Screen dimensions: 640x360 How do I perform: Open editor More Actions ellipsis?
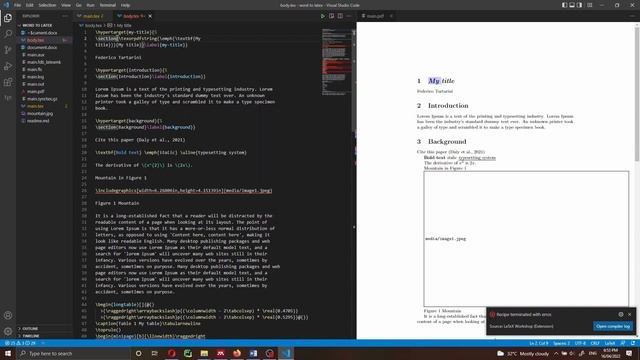coord(349,16)
